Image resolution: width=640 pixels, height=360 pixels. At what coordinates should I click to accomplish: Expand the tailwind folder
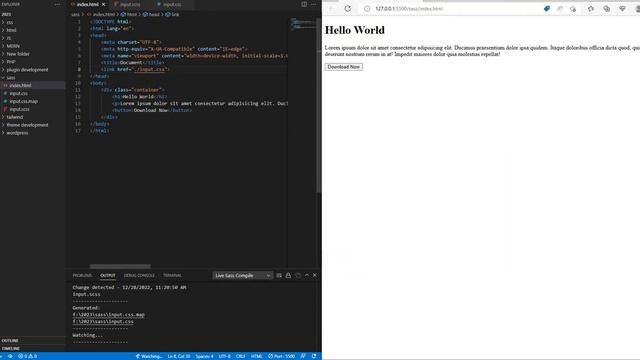(x=33, y=117)
